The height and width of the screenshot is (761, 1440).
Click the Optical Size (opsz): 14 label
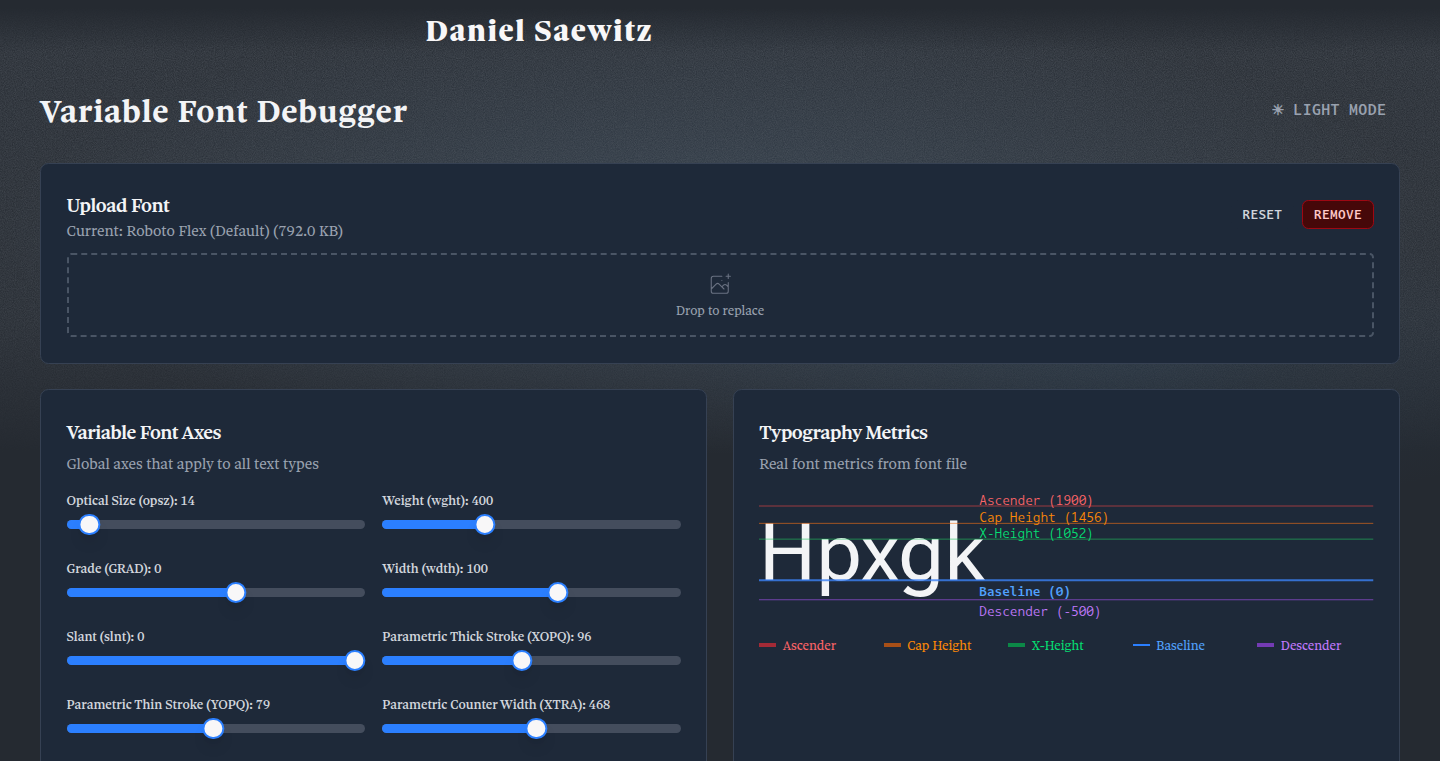coord(131,500)
